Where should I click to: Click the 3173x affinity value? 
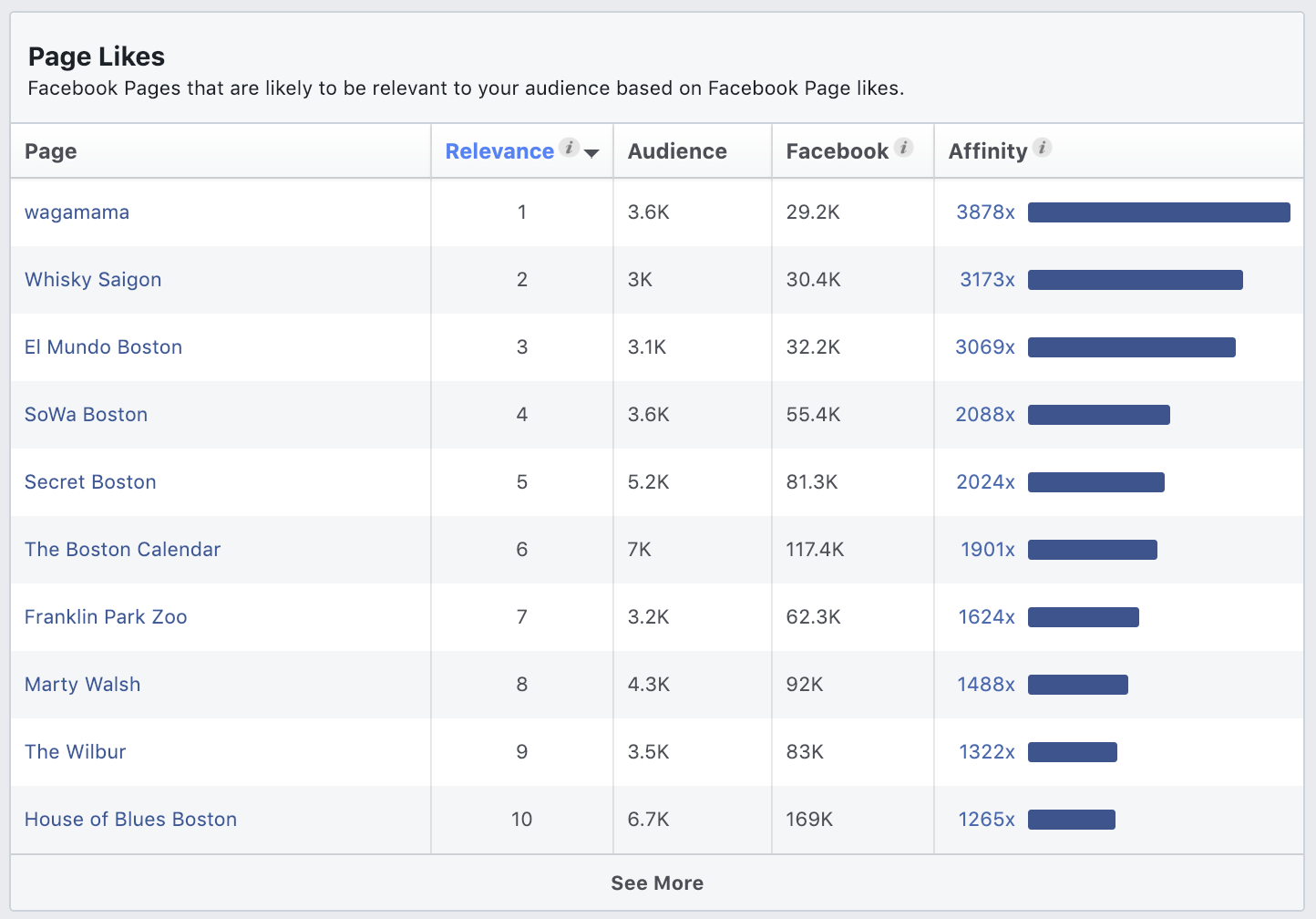click(987, 280)
